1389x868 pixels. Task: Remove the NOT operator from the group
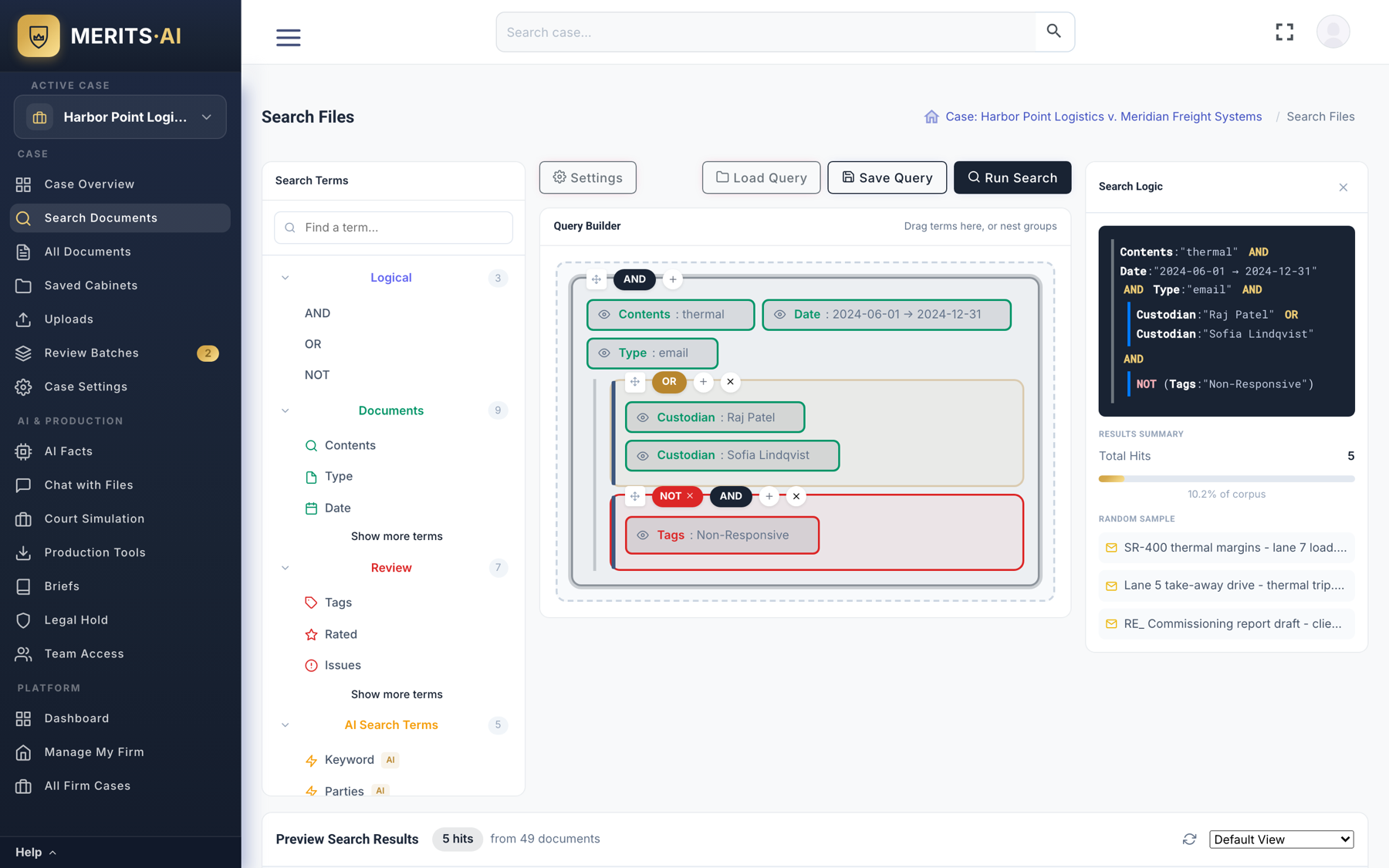click(x=691, y=496)
